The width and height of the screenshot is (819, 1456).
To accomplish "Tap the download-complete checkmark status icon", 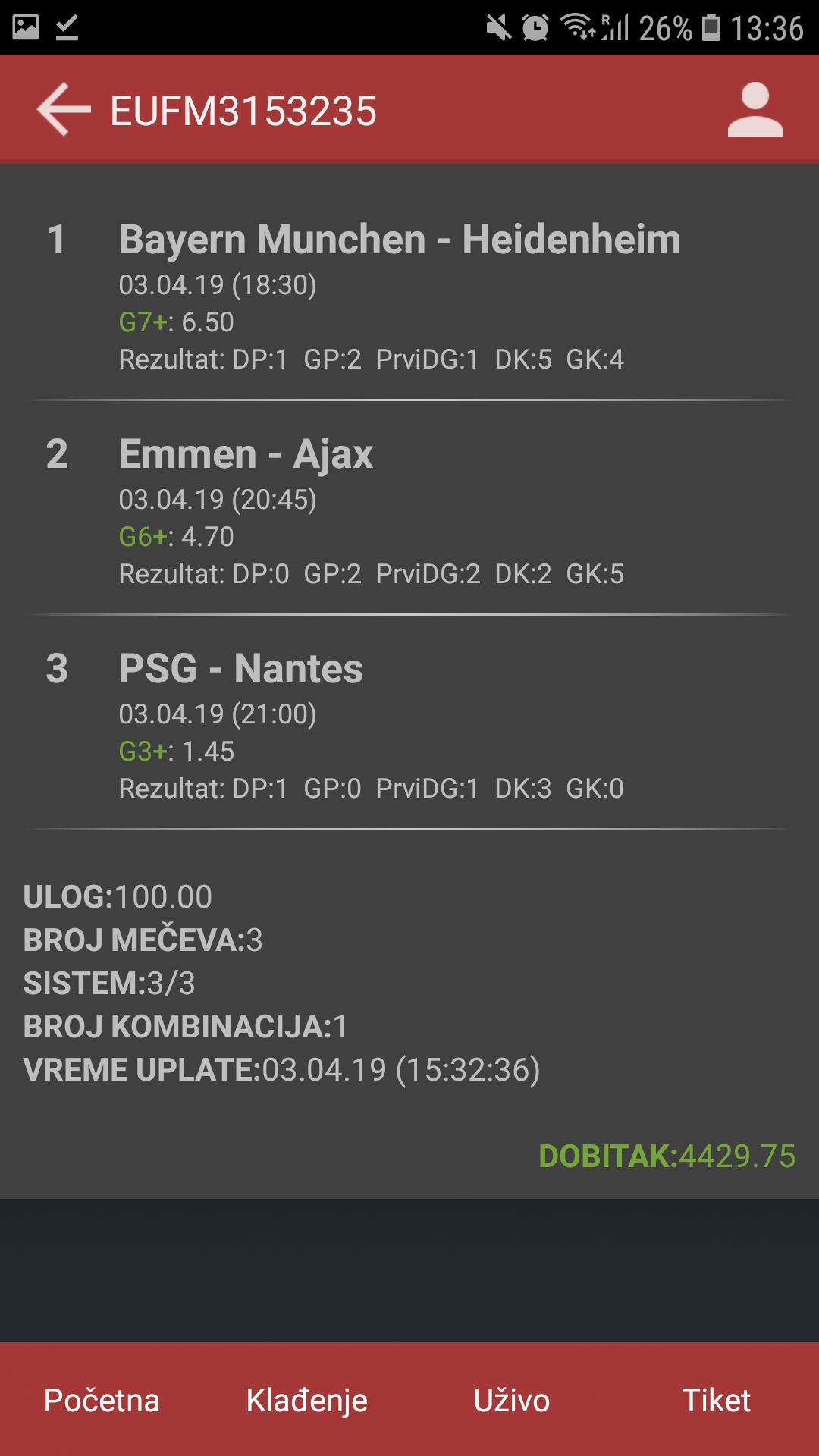I will click(67, 28).
